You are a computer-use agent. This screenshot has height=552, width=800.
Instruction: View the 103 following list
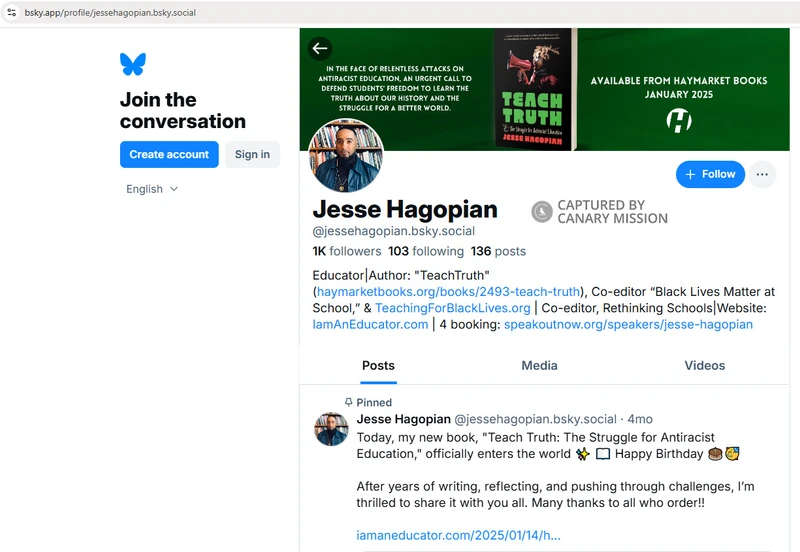click(x=426, y=252)
